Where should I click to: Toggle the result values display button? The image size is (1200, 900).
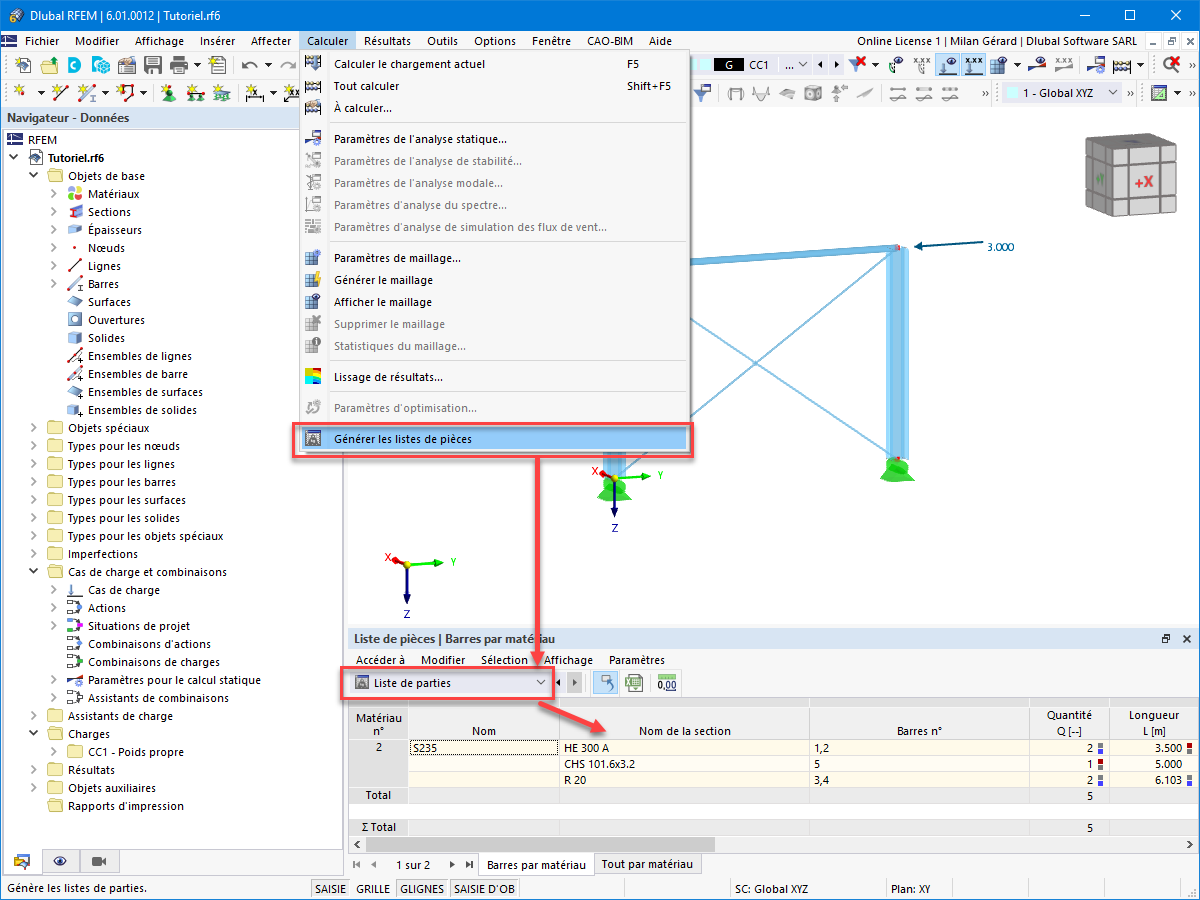[x=1064, y=65]
